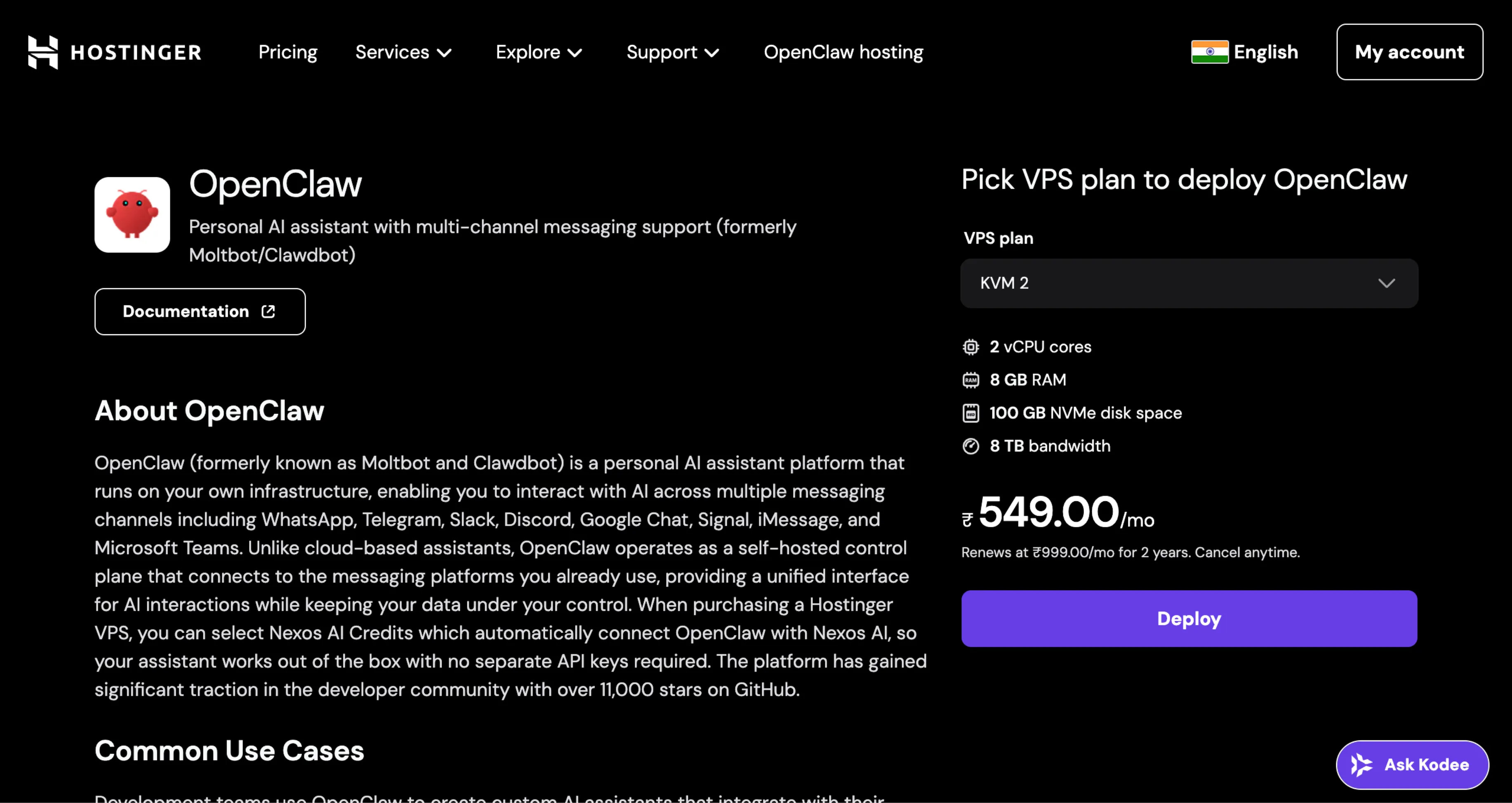Screen dimensions: 1512x803
Task: Click the OpenClaw red mascot app icon
Action: [x=132, y=215]
